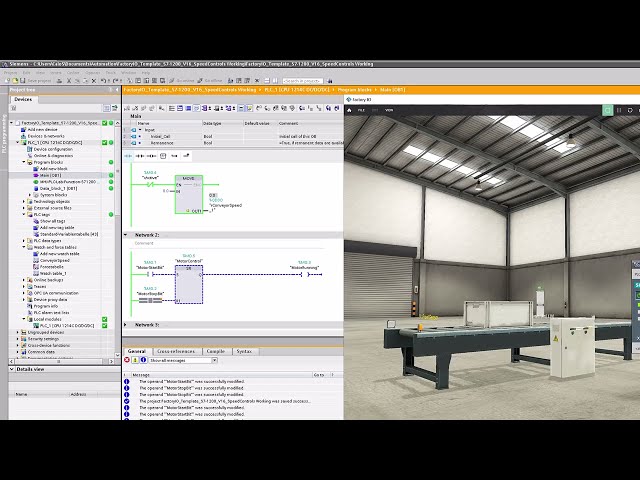Click the normally open contact instruction icon

point(128,156)
